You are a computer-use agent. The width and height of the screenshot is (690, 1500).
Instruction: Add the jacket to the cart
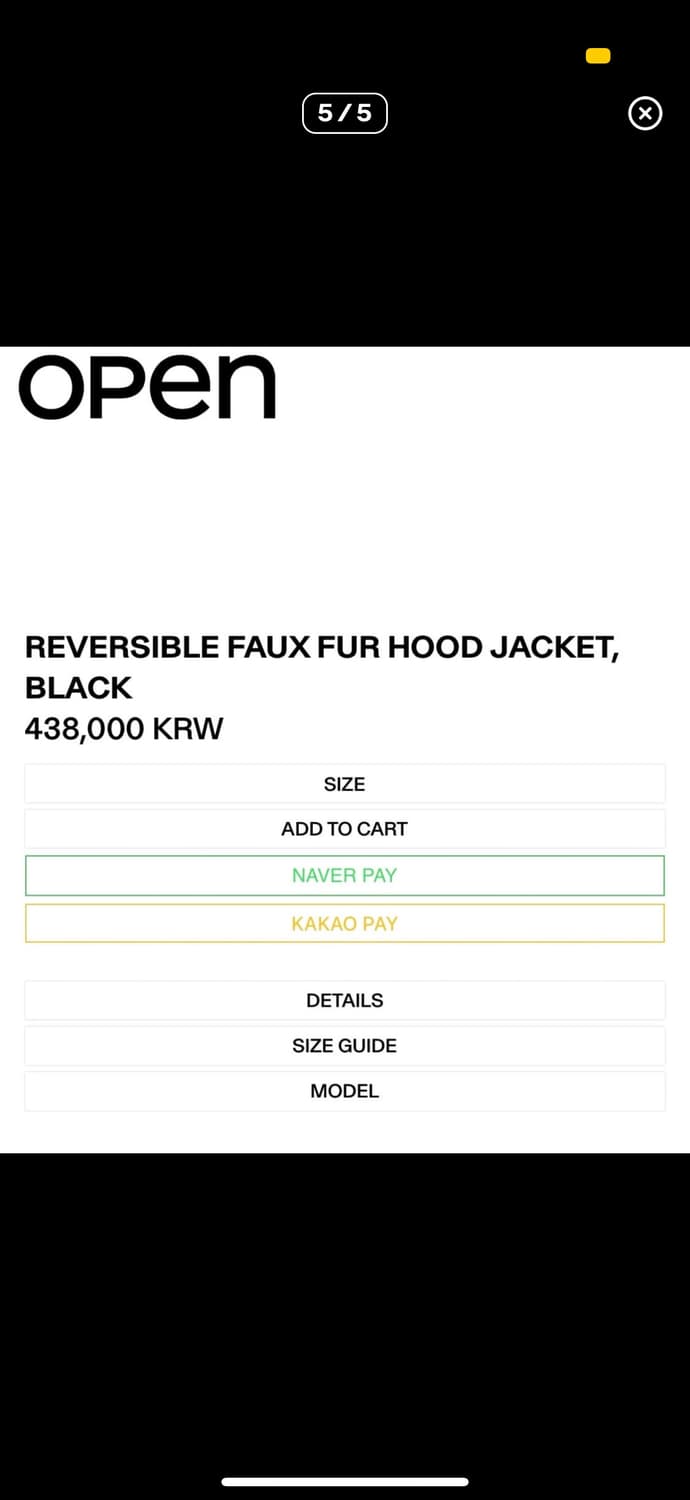pos(344,828)
